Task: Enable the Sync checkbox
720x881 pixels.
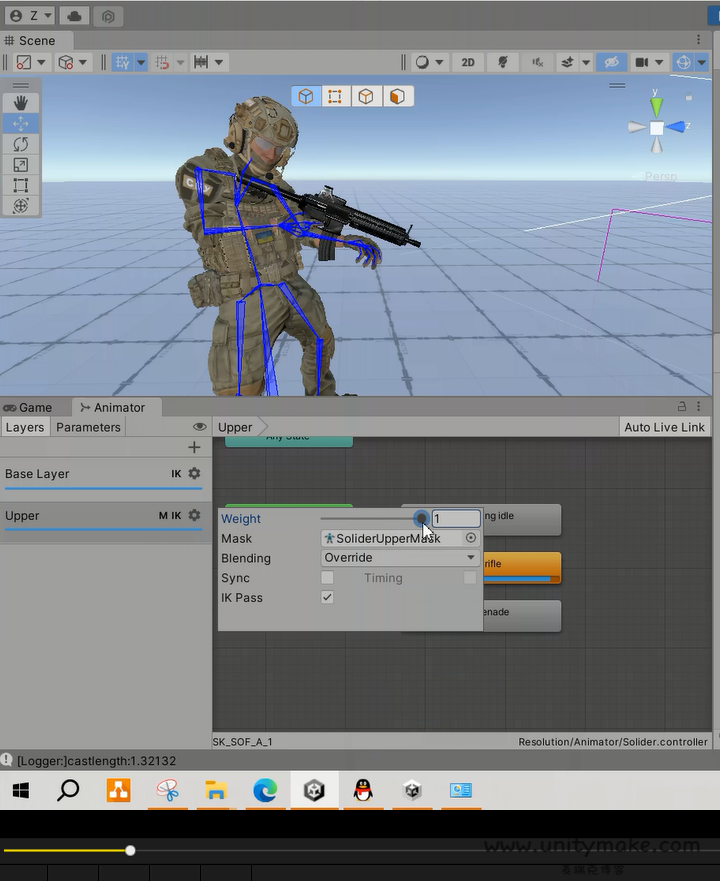Action: click(327, 578)
